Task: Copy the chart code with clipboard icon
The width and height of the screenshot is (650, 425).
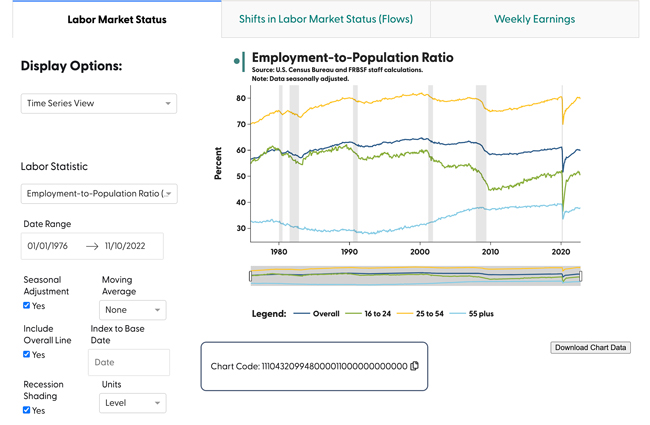Action: tap(414, 366)
